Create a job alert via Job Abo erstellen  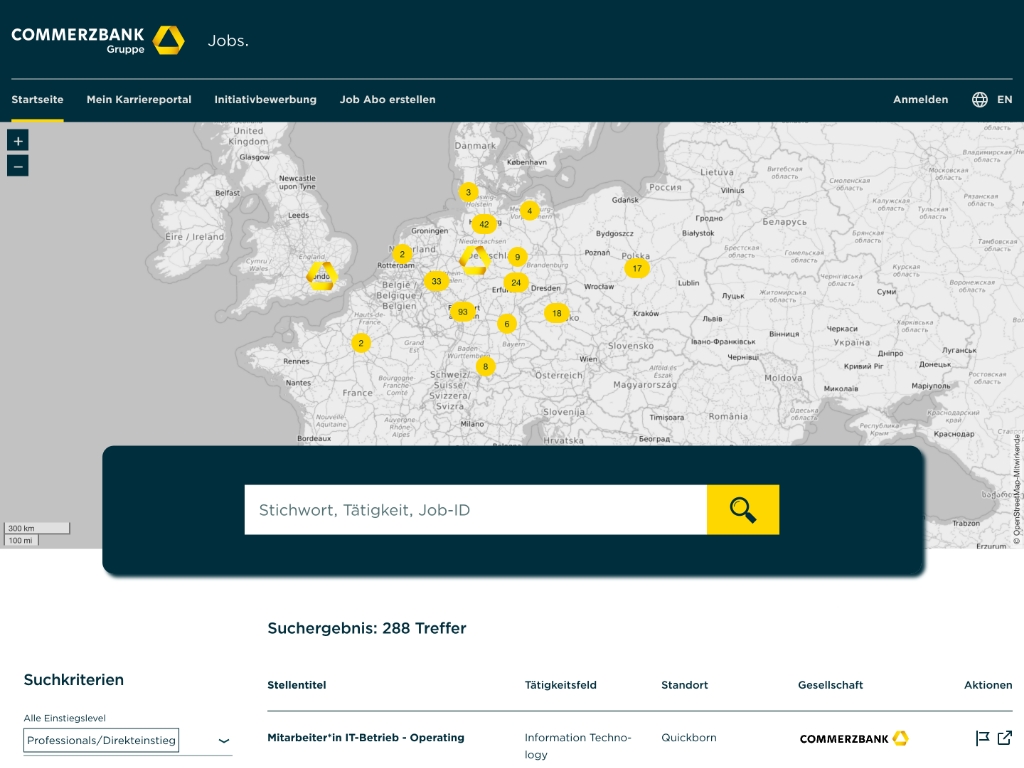coord(387,99)
